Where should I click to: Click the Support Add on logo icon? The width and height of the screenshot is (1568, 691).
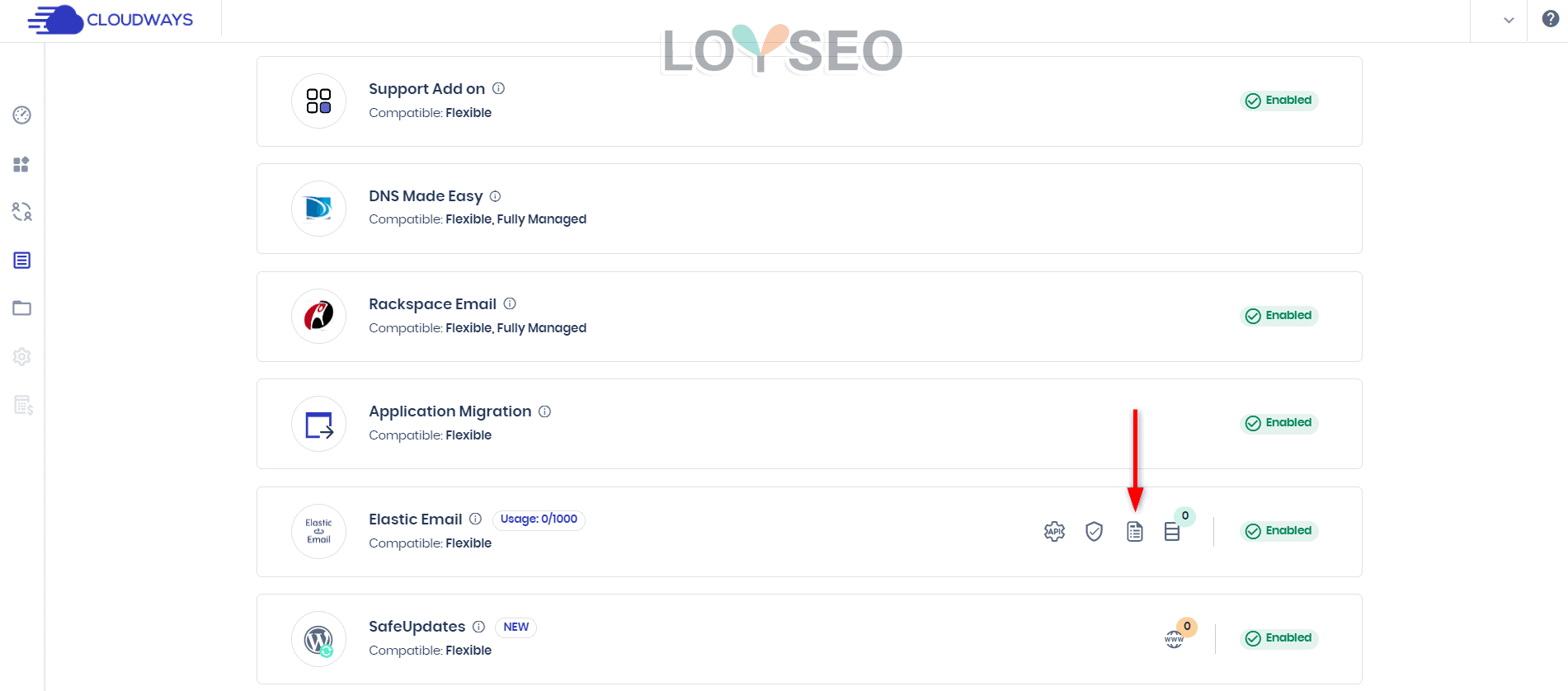click(318, 101)
